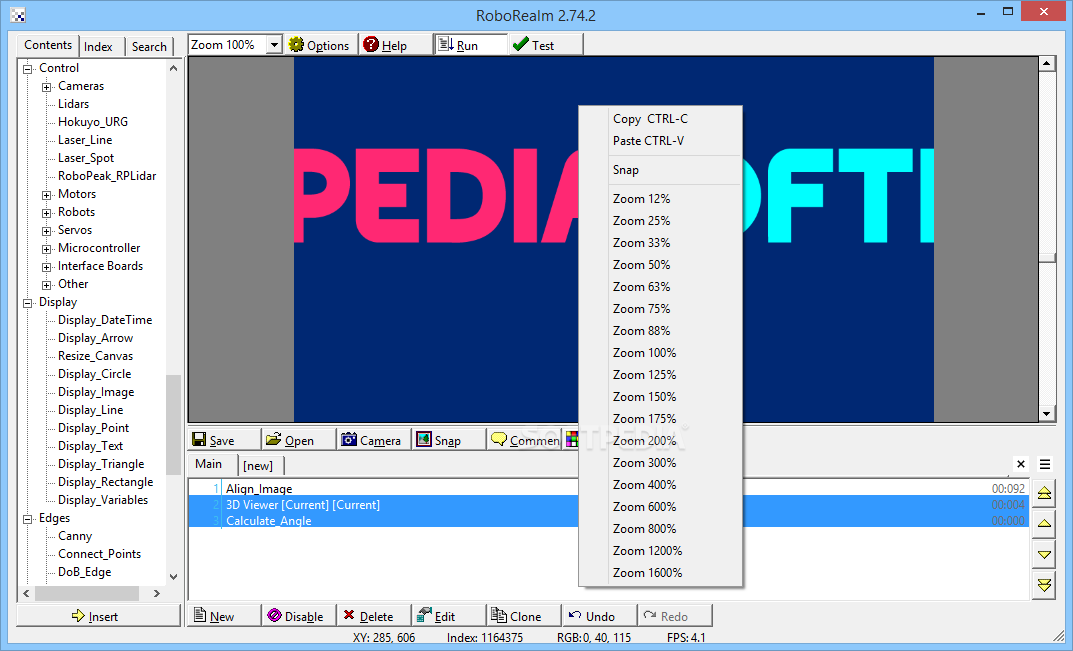Expand the Motors tree node
The width and height of the screenshot is (1073, 651).
pos(47,195)
